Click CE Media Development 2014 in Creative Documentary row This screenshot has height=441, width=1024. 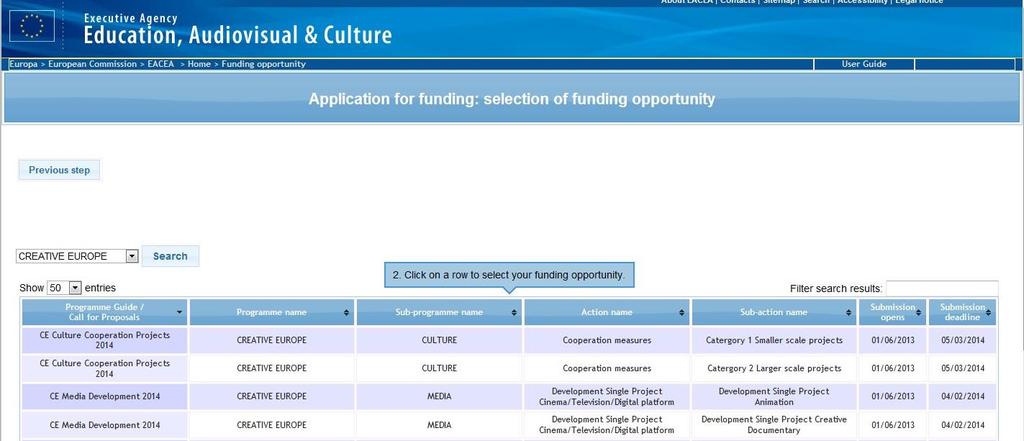104,425
